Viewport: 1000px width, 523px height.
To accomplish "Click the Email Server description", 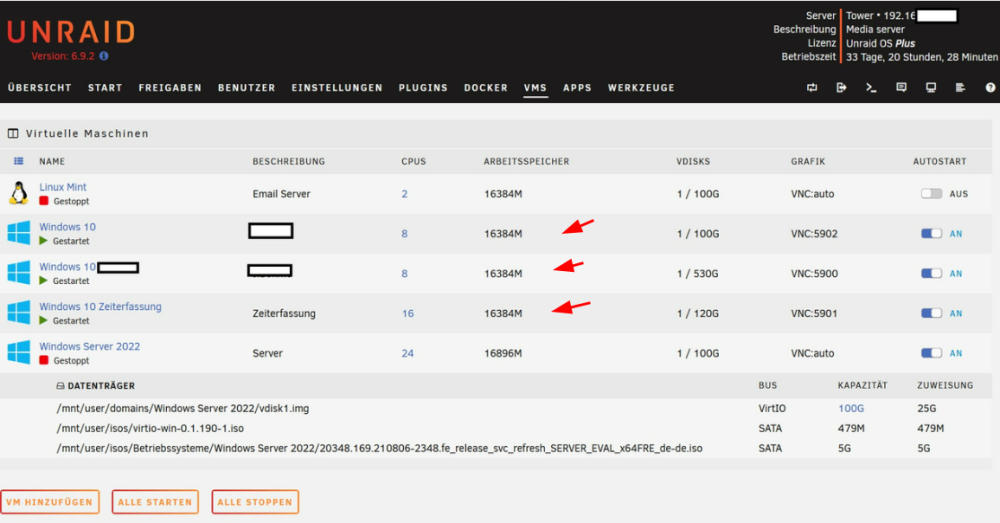I will pos(281,194).
